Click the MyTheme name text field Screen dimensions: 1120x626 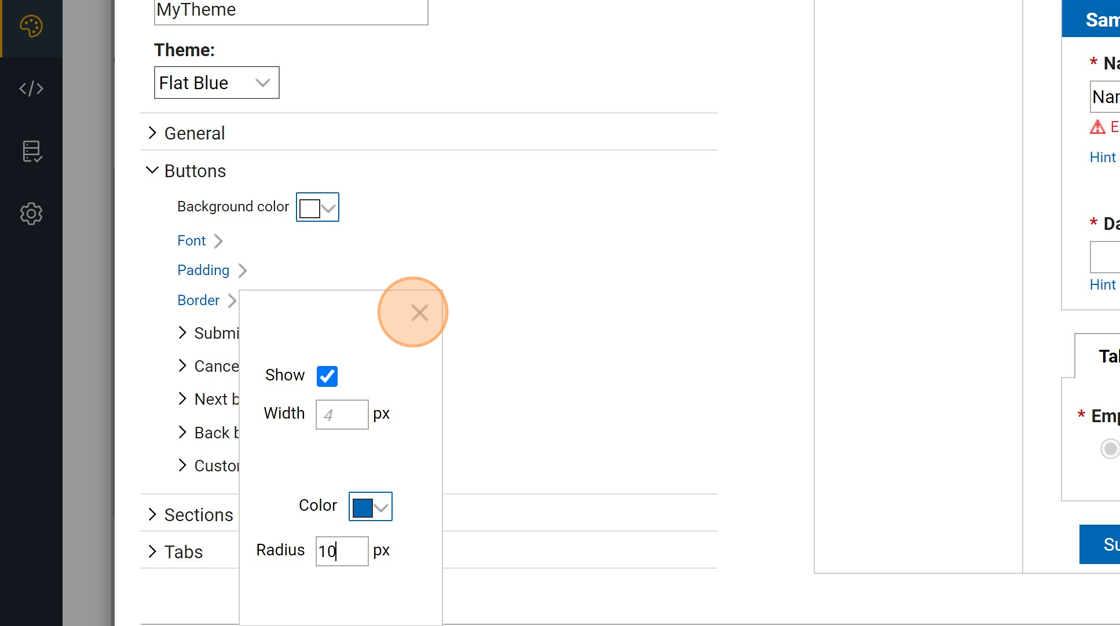290,11
